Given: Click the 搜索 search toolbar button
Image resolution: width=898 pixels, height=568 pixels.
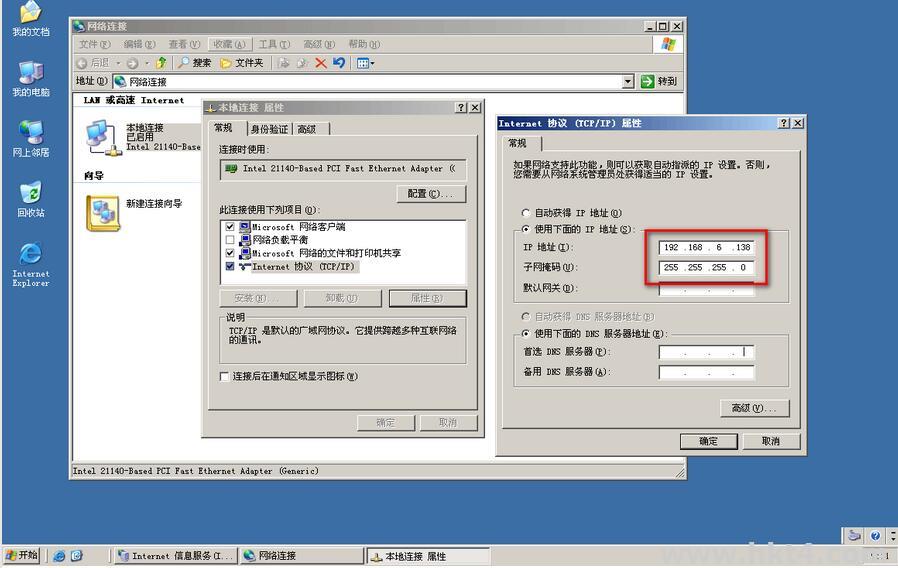Looking at the screenshot, I should [195, 63].
